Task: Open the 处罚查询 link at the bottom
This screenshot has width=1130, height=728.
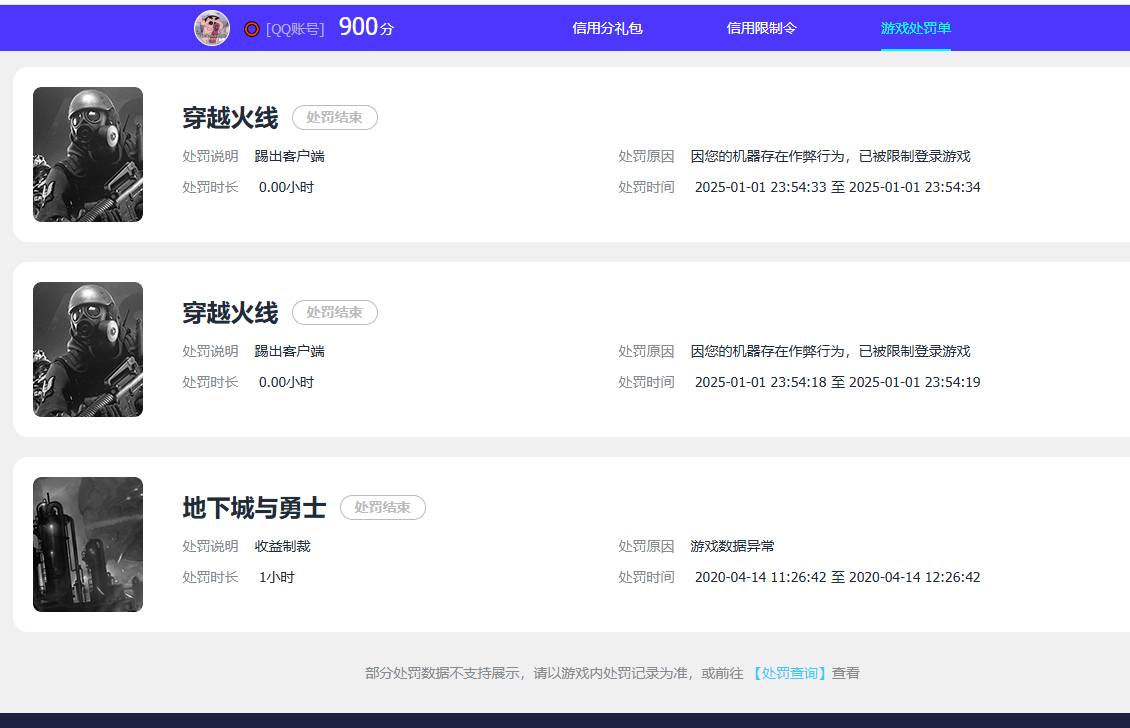Action: (791, 672)
